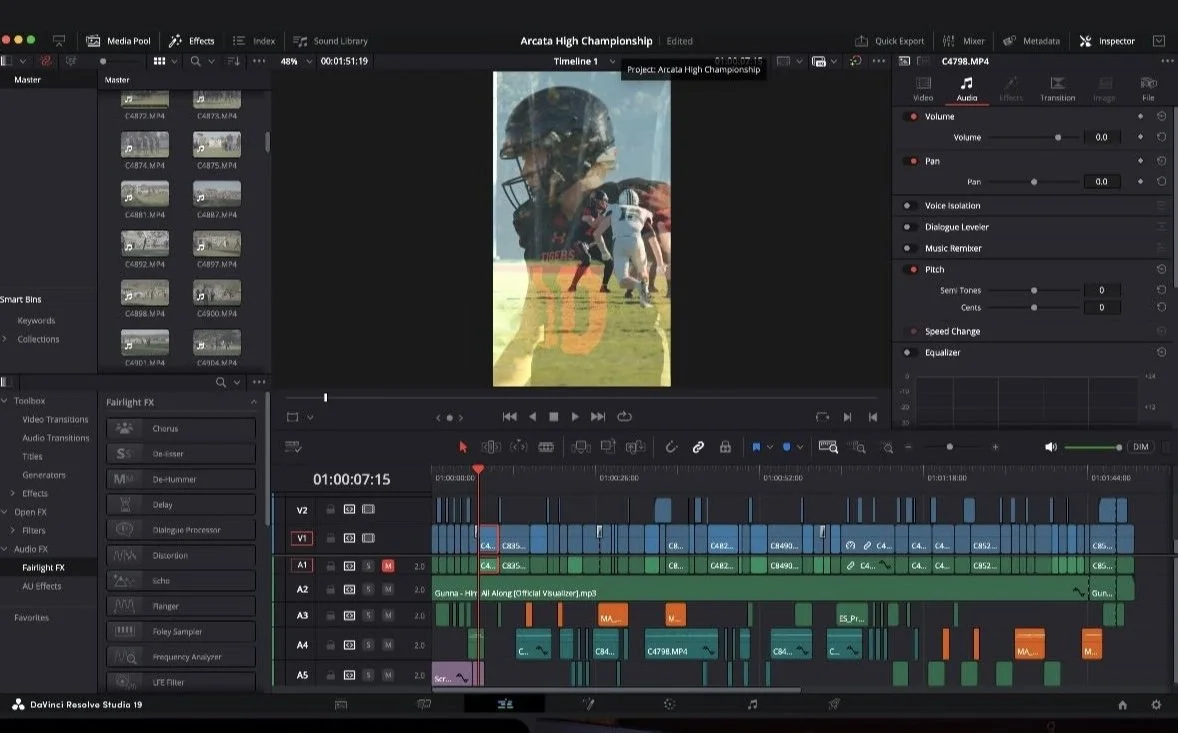The height and width of the screenshot is (733, 1178).
Task: Switch to the Color page icon
Action: (669, 704)
